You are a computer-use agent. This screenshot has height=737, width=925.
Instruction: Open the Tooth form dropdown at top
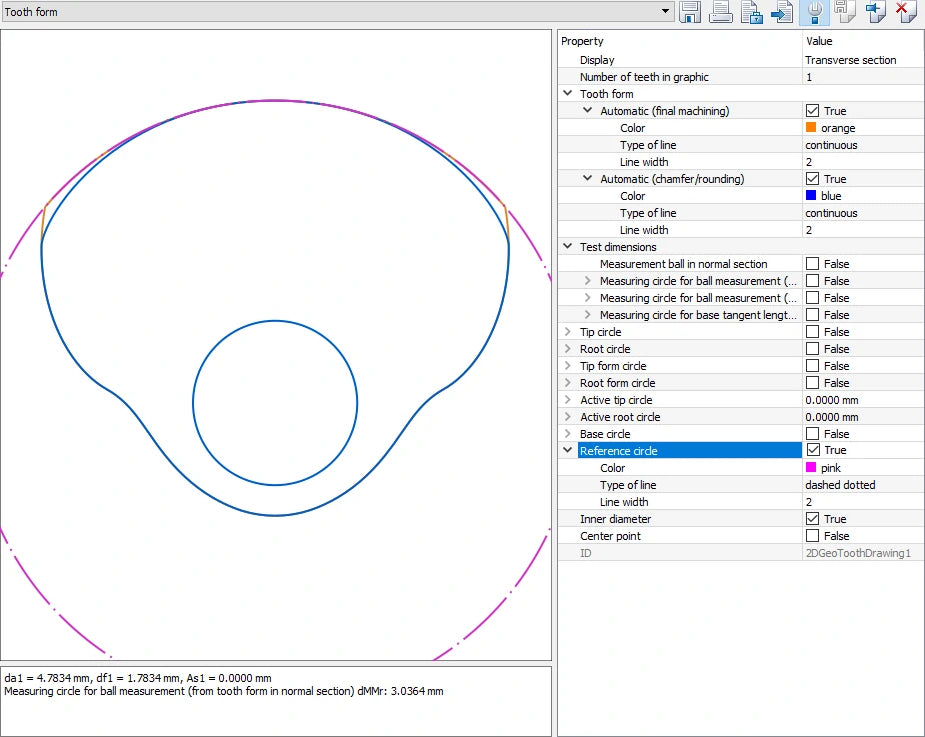pyautogui.click(x=666, y=12)
